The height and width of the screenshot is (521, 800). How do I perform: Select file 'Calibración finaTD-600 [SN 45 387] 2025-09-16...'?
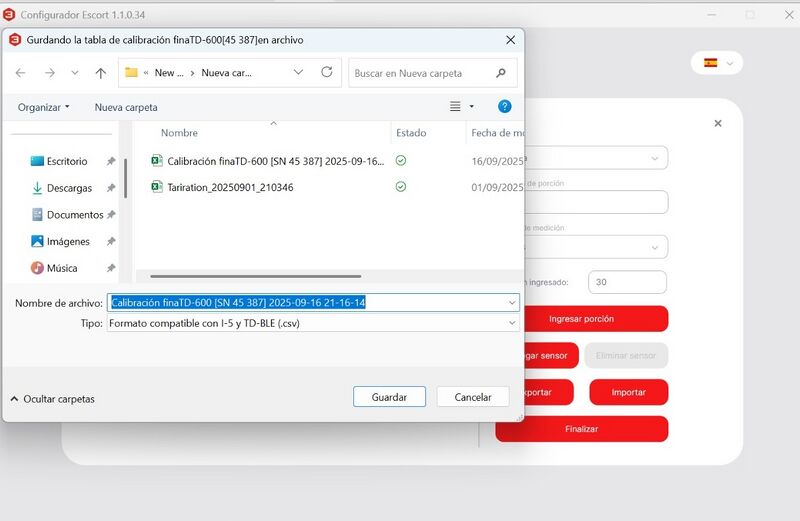click(x=276, y=161)
